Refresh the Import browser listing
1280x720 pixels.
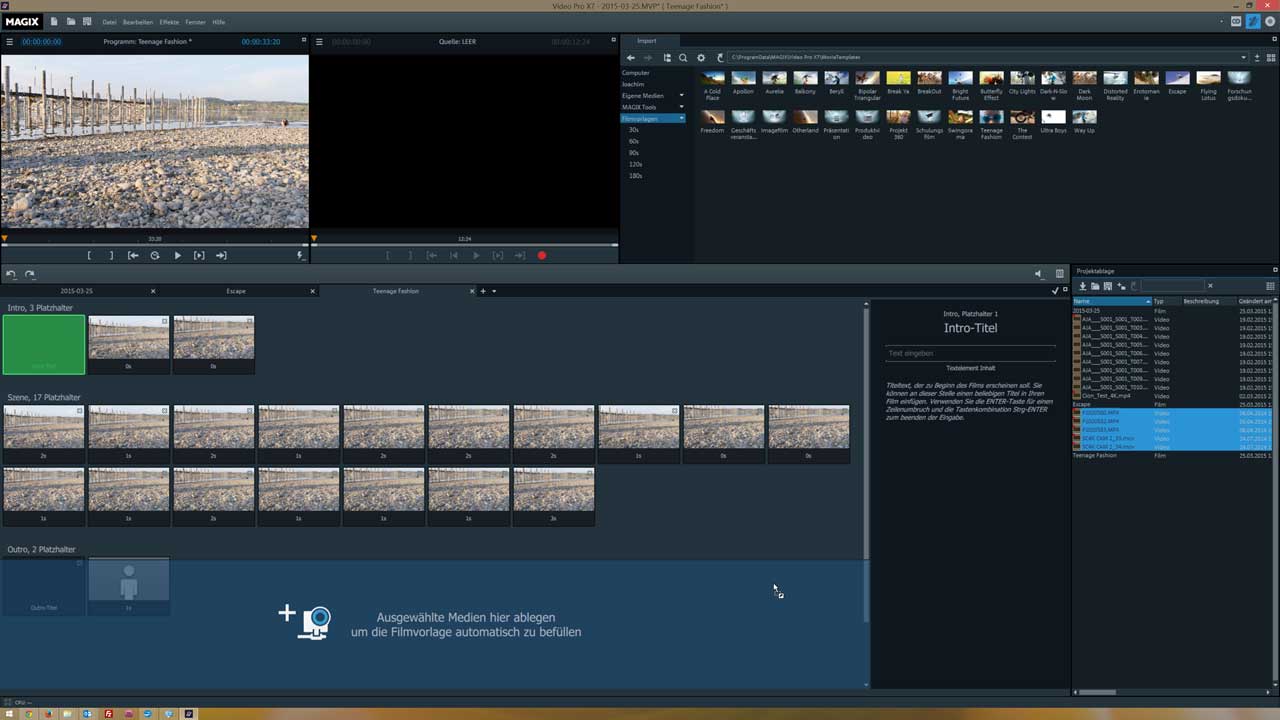720,58
